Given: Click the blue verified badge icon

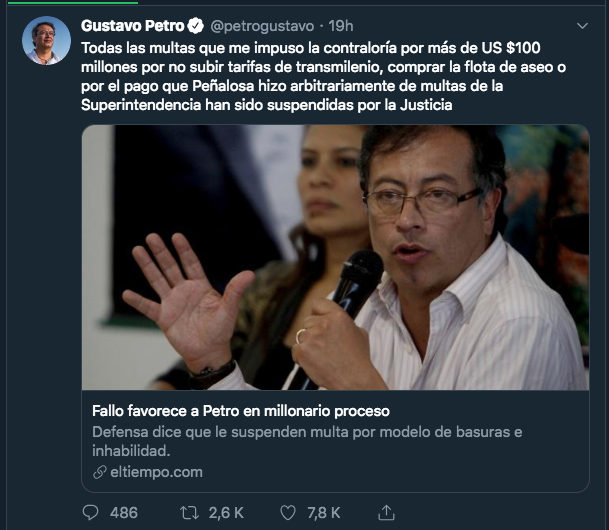Looking at the screenshot, I should tap(195, 26).
